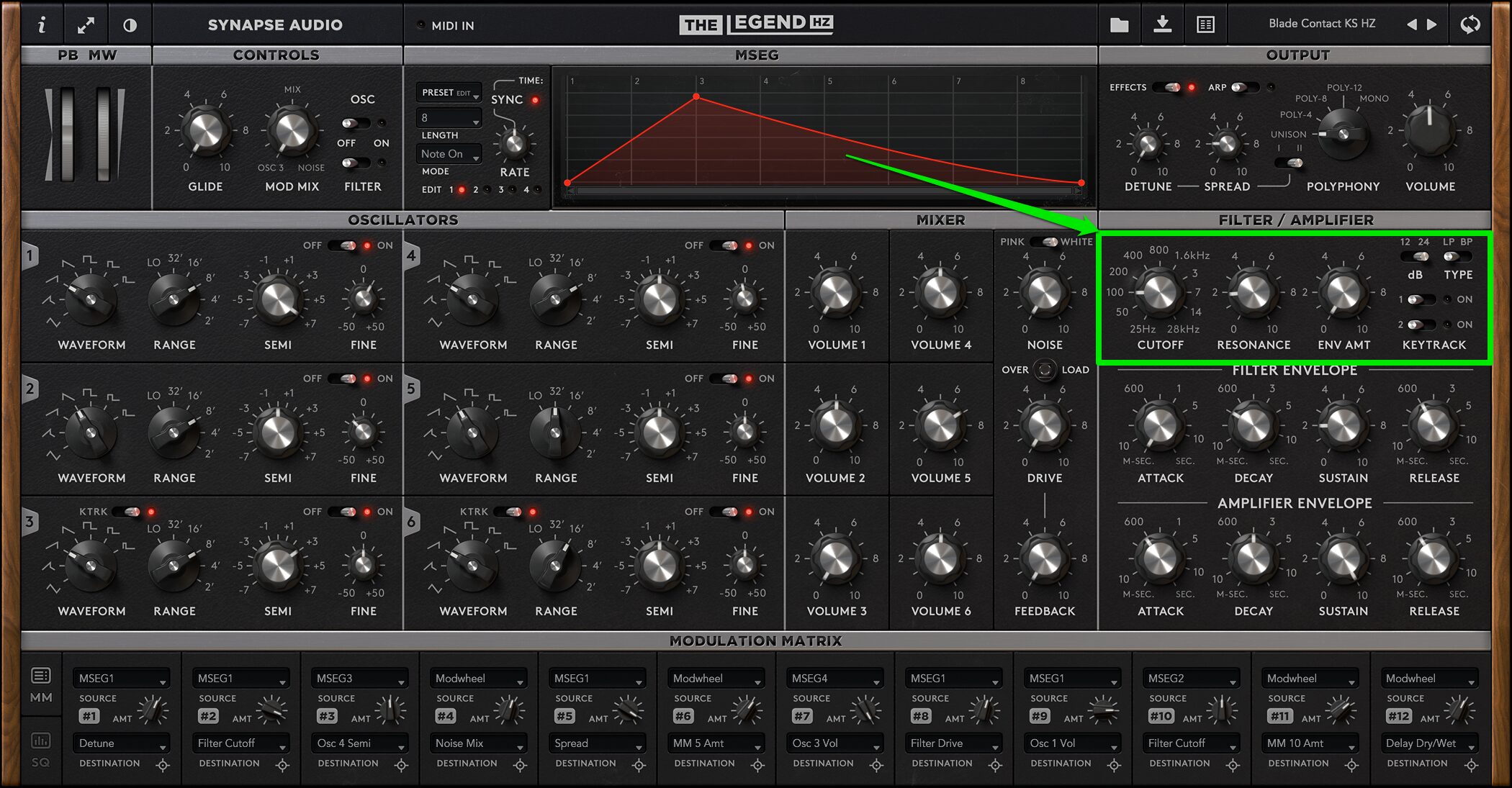Click destination target icon for slot #2

click(x=282, y=765)
